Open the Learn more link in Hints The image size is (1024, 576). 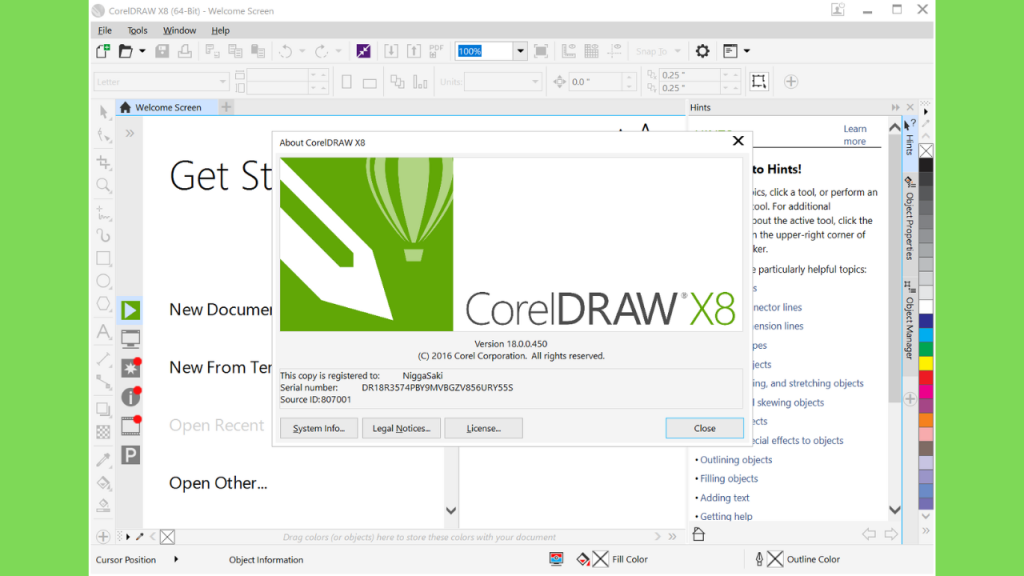tap(855, 135)
